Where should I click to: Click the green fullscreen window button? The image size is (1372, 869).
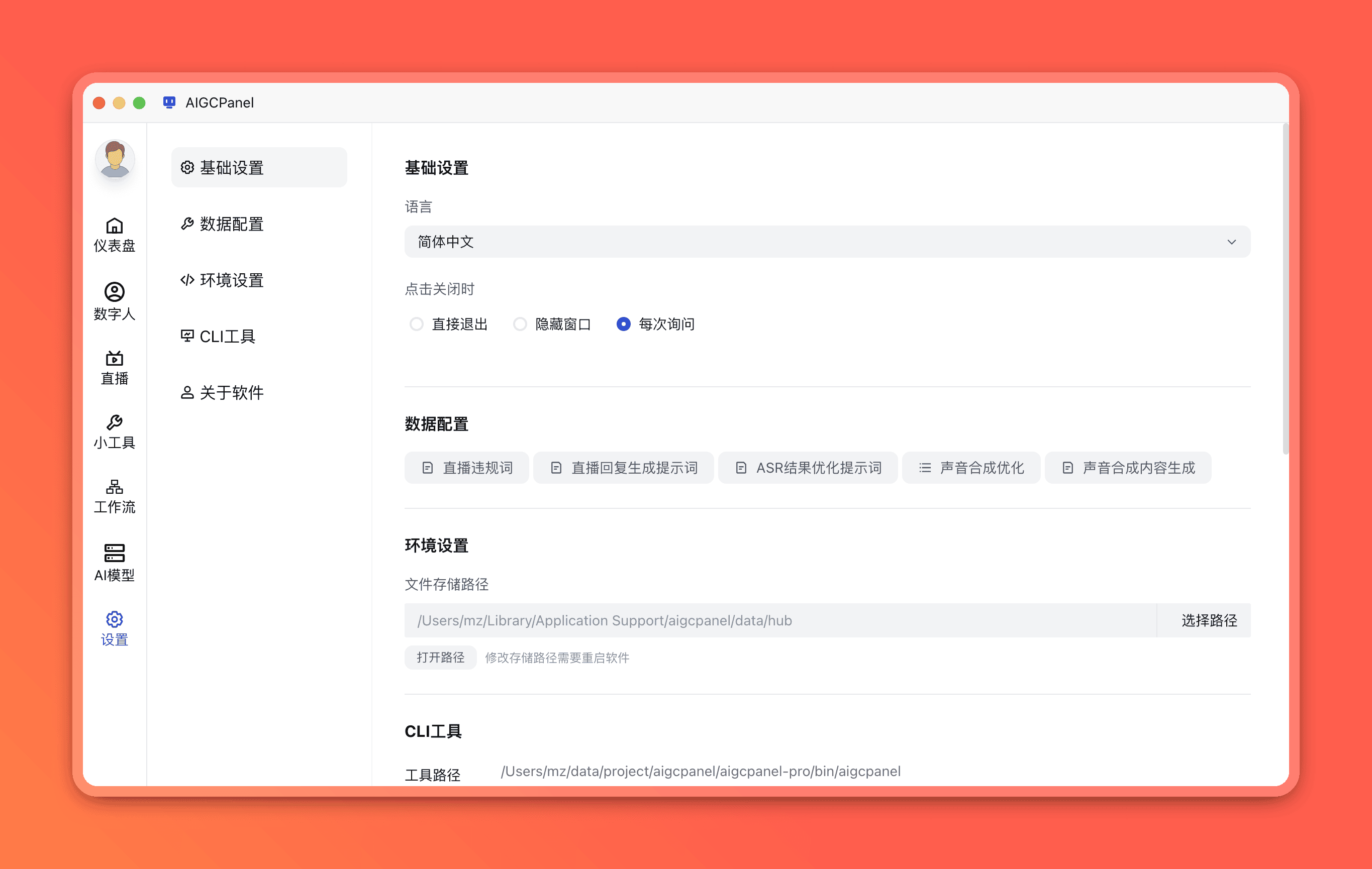pos(139,102)
